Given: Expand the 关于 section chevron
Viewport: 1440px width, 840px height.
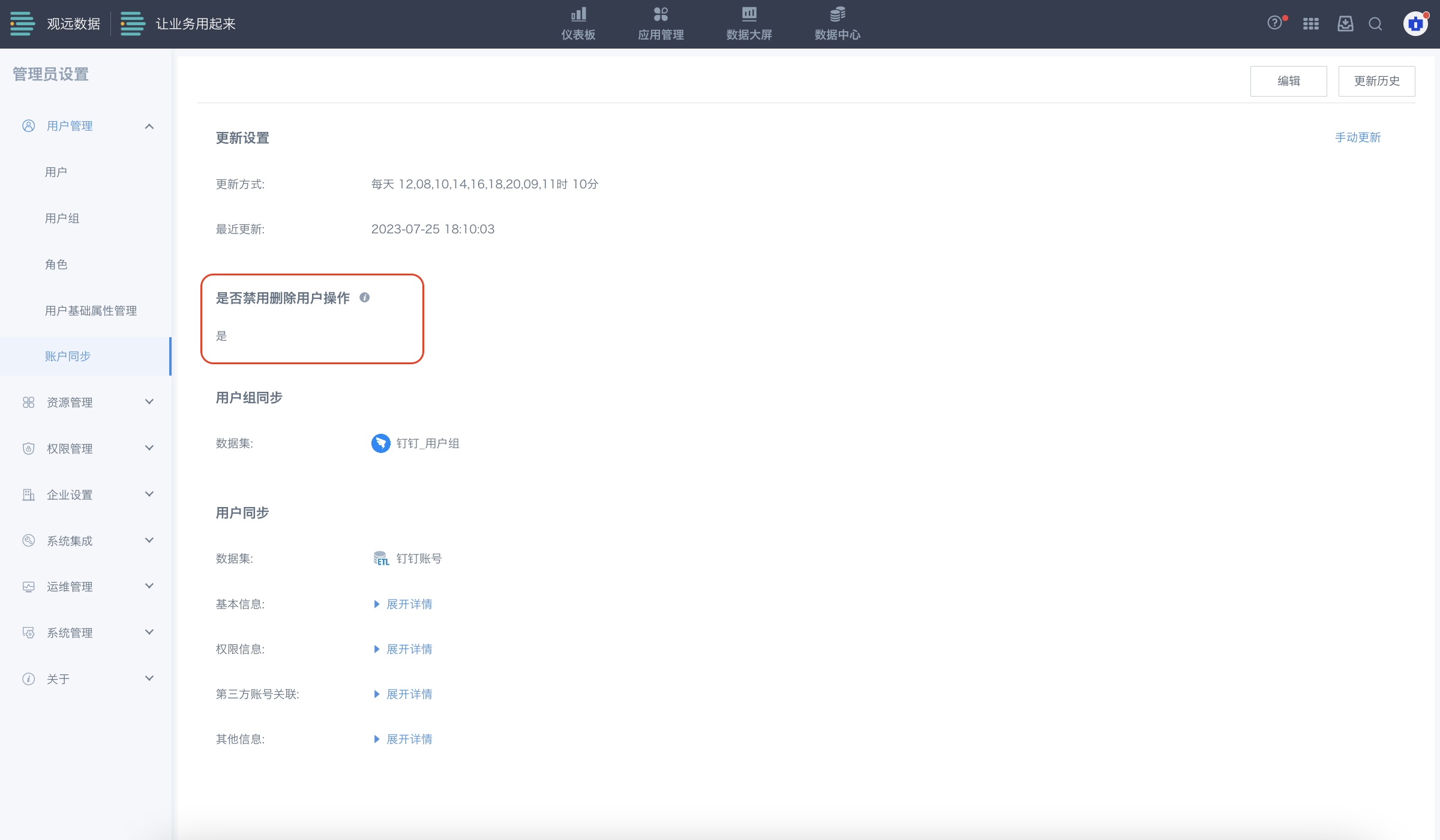Looking at the screenshot, I should [149, 679].
